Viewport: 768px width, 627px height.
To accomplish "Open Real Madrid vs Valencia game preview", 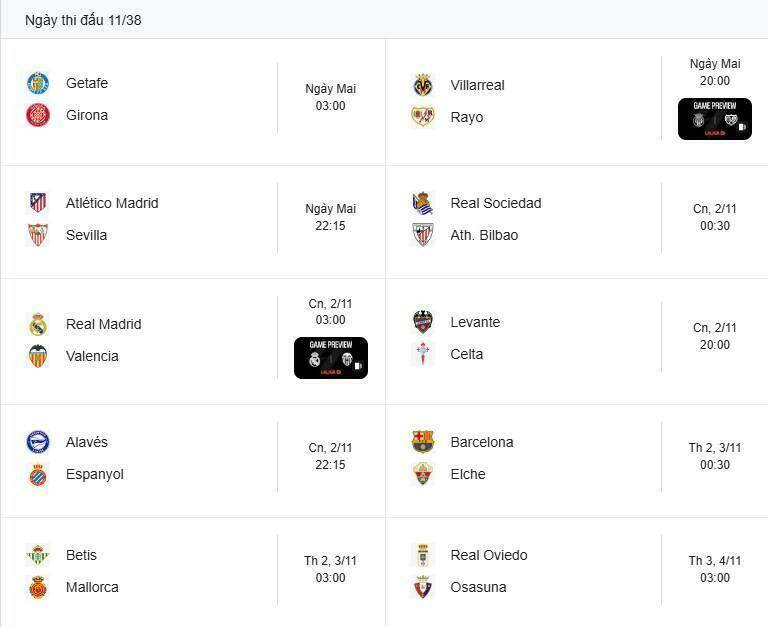I will (331, 358).
